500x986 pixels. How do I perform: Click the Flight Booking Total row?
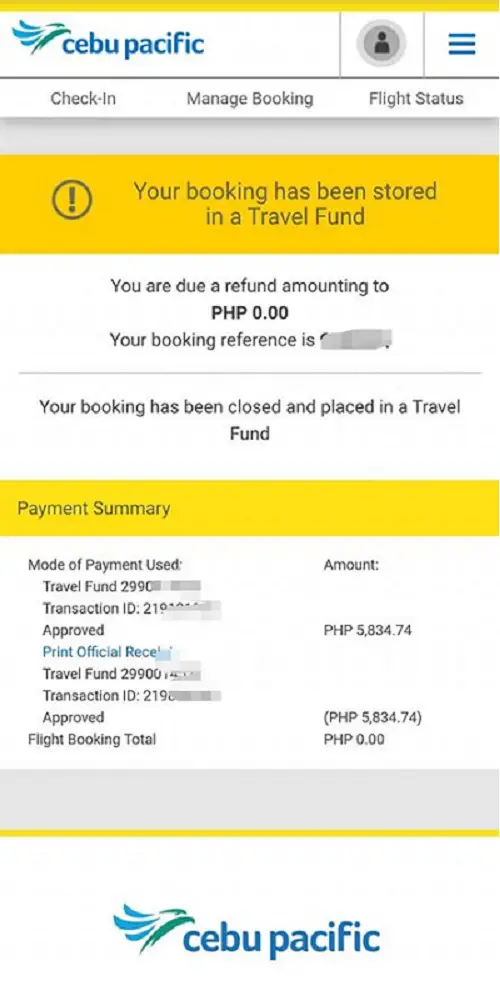pos(206,740)
